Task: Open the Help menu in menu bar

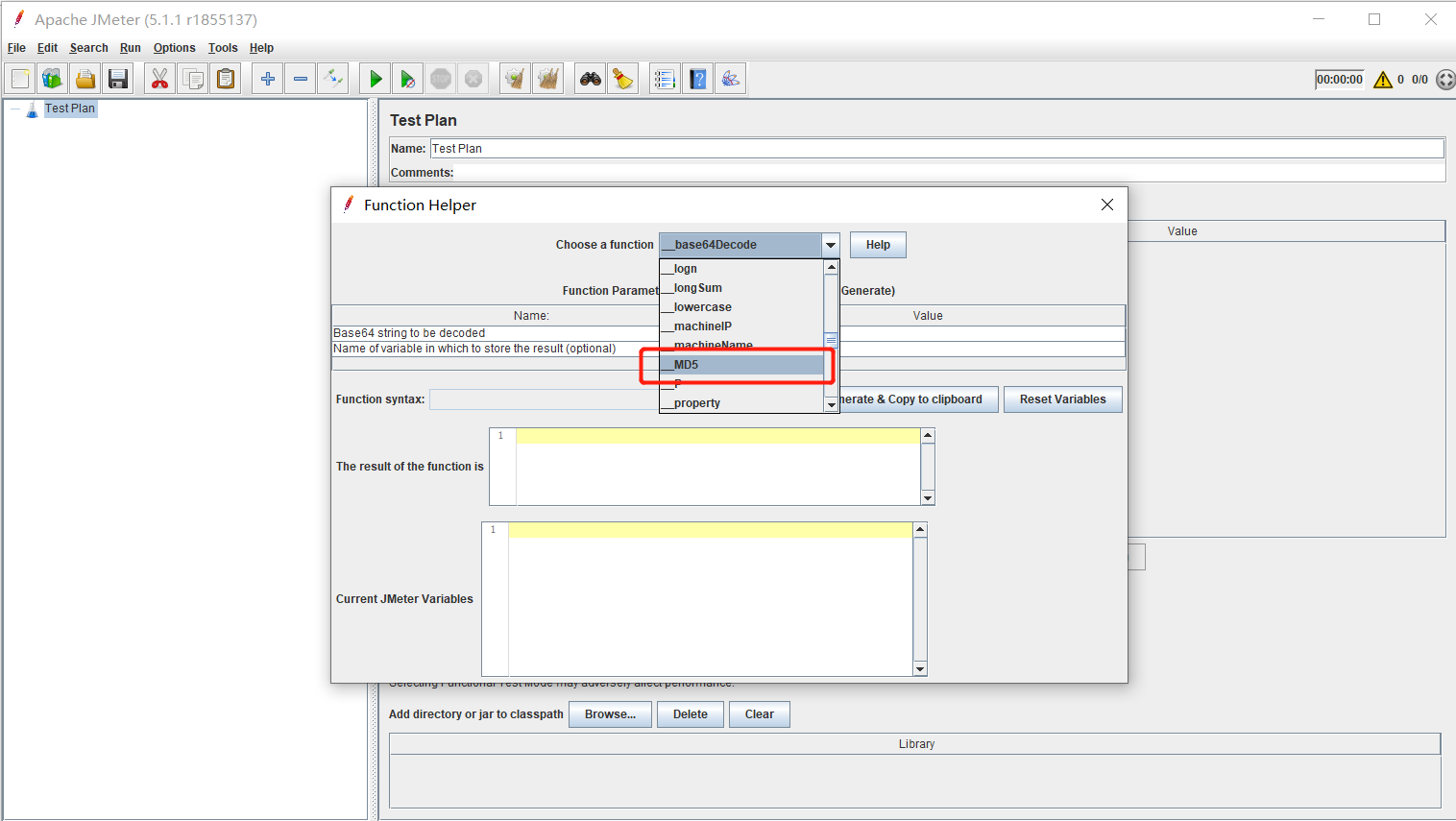Action: 261,48
